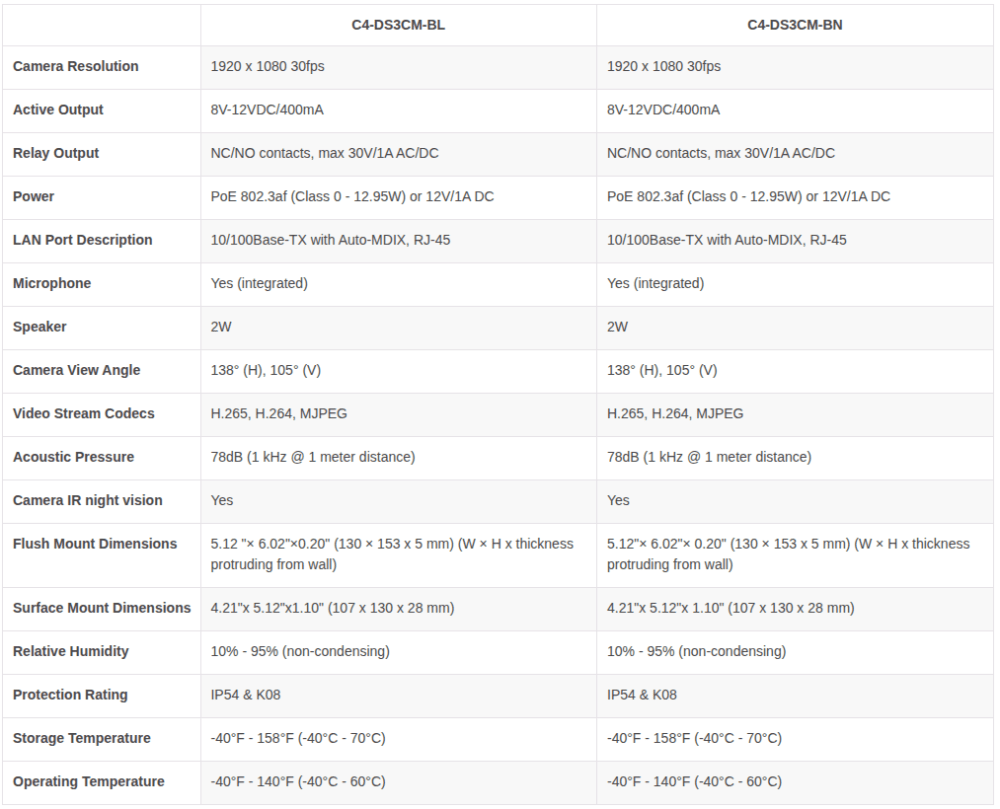This screenshot has width=1000, height=809.
Task: Click Camera IR night vision label
Action: [87, 500]
